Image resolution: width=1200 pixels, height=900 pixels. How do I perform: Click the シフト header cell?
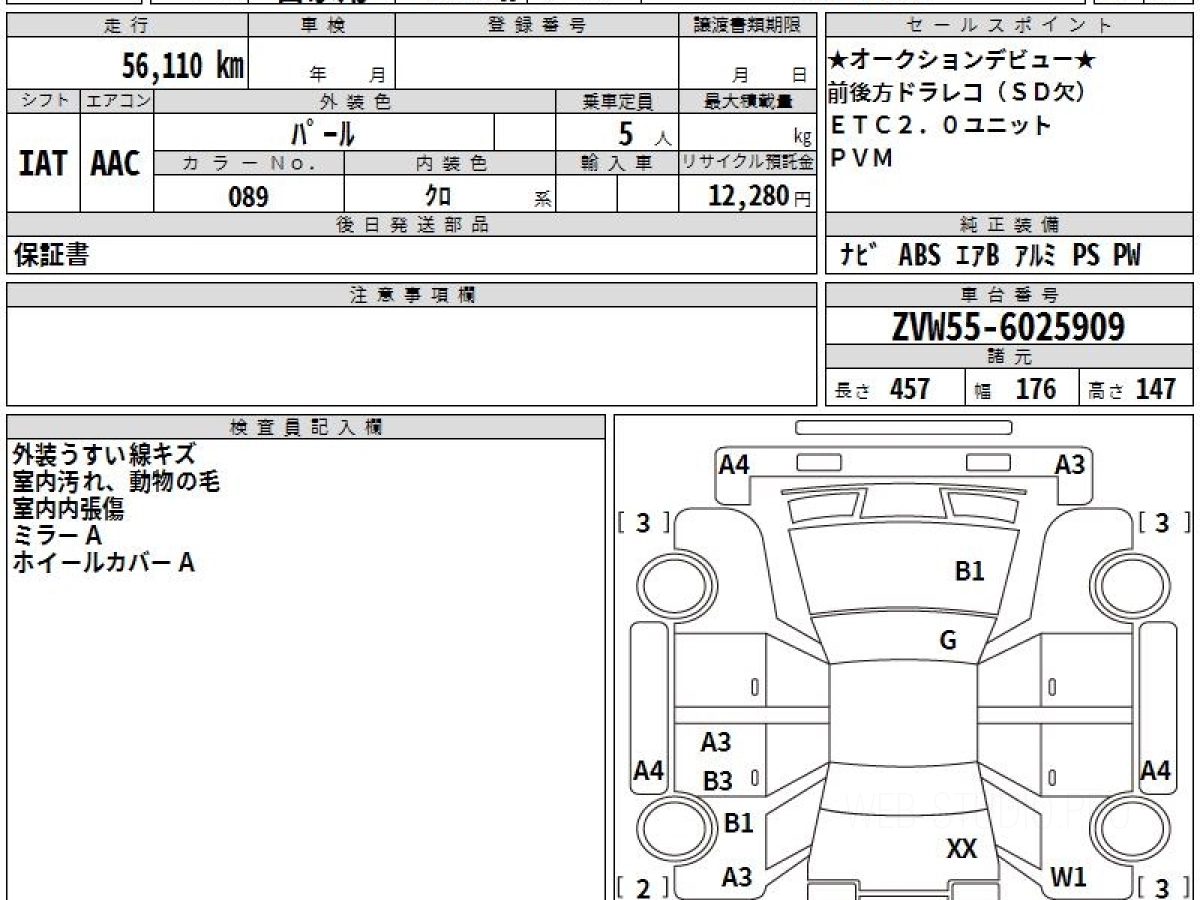click(43, 101)
